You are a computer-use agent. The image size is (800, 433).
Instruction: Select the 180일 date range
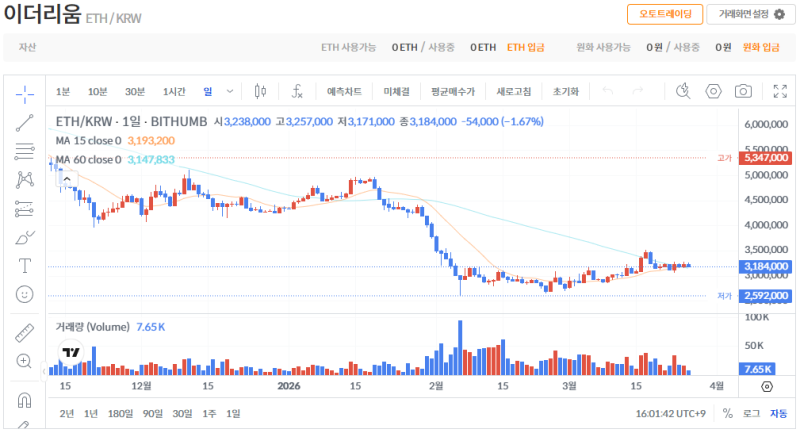click(x=120, y=414)
